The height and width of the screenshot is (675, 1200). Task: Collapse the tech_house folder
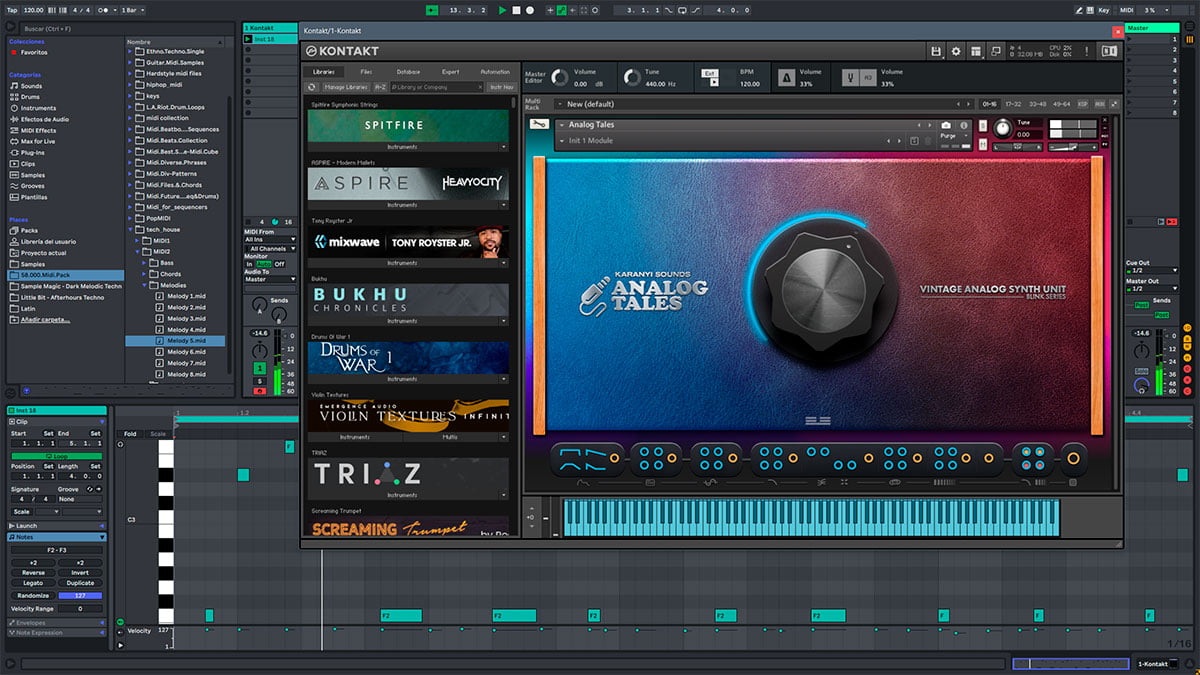pyautogui.click(x=131, y=229)
